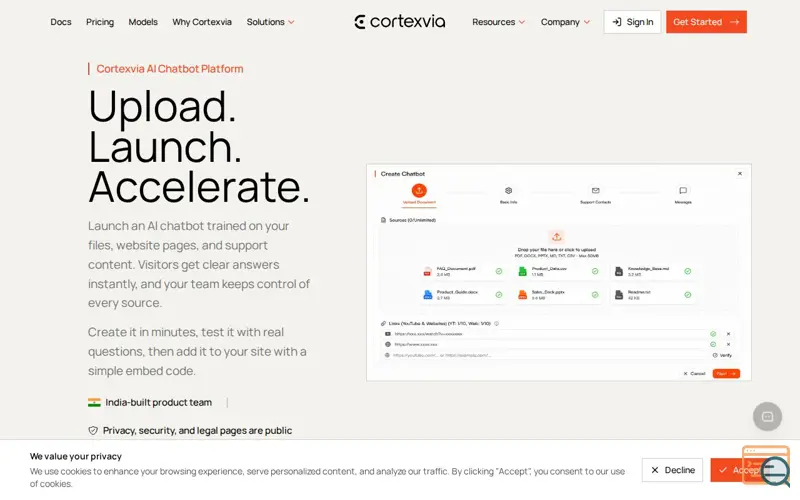
Task: Click the Cortexvia AI Chatbot Platform label
Action: click(x=170, y=69)
